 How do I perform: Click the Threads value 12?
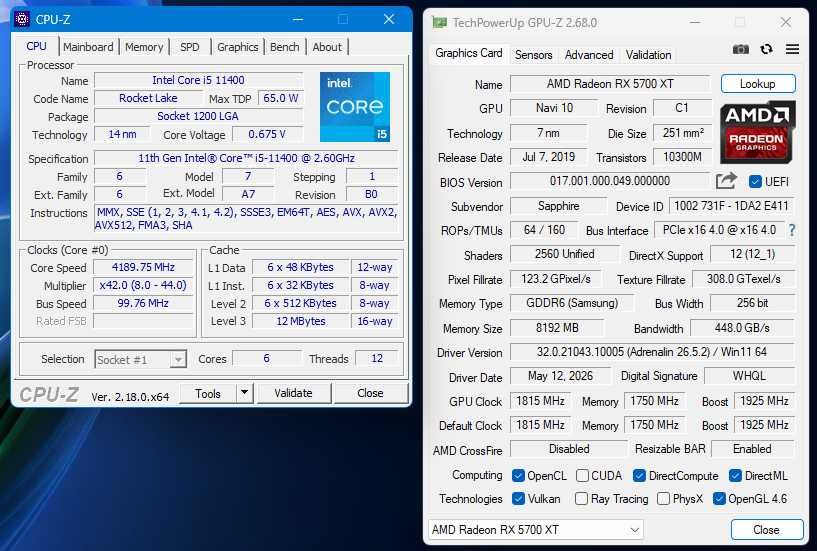point(377,358)
